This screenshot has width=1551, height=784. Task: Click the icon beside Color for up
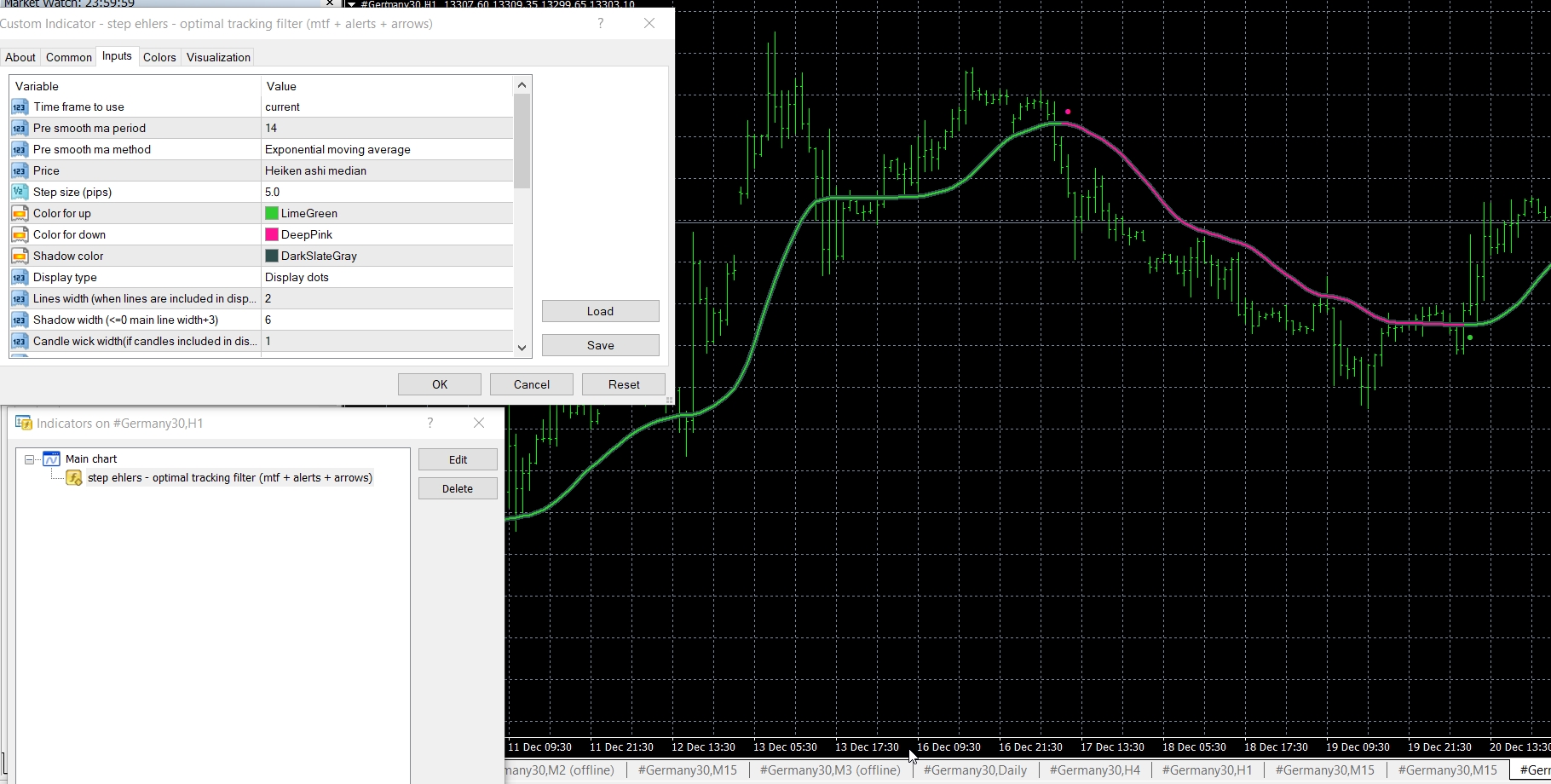click(20, 214)
